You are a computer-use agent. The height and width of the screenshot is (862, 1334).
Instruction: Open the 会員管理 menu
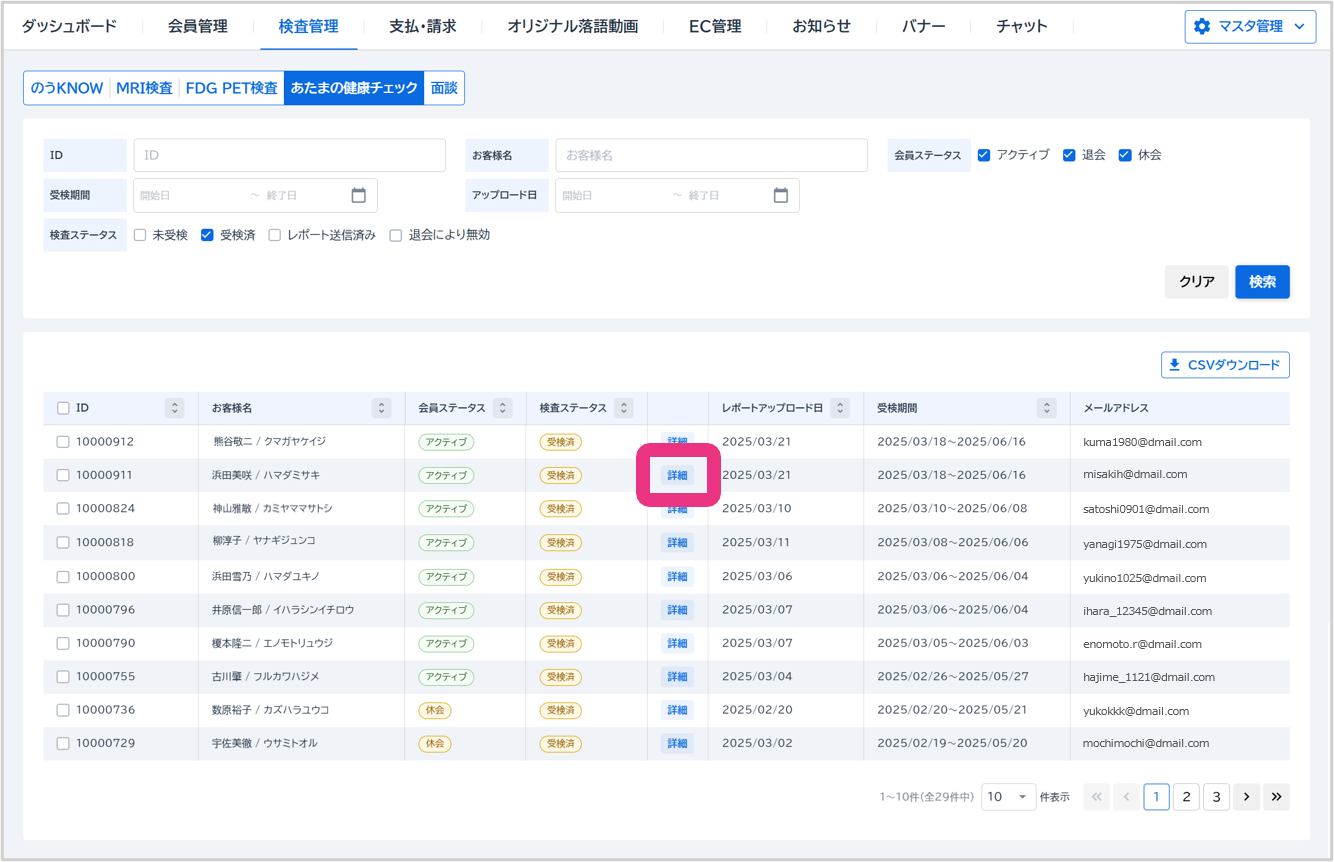198,27
